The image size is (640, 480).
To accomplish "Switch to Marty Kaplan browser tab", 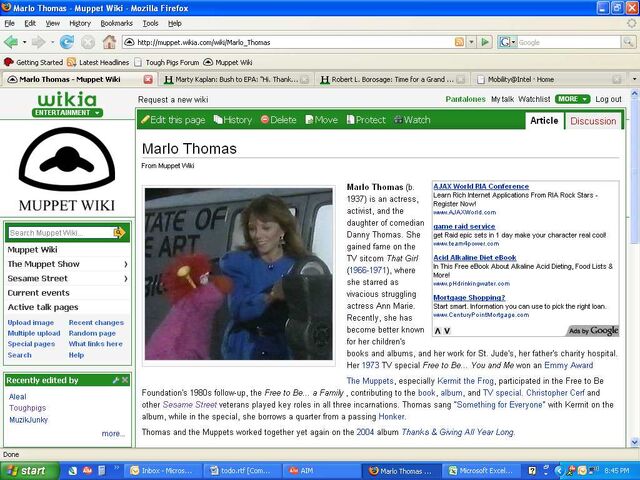I will pos(236,79).
